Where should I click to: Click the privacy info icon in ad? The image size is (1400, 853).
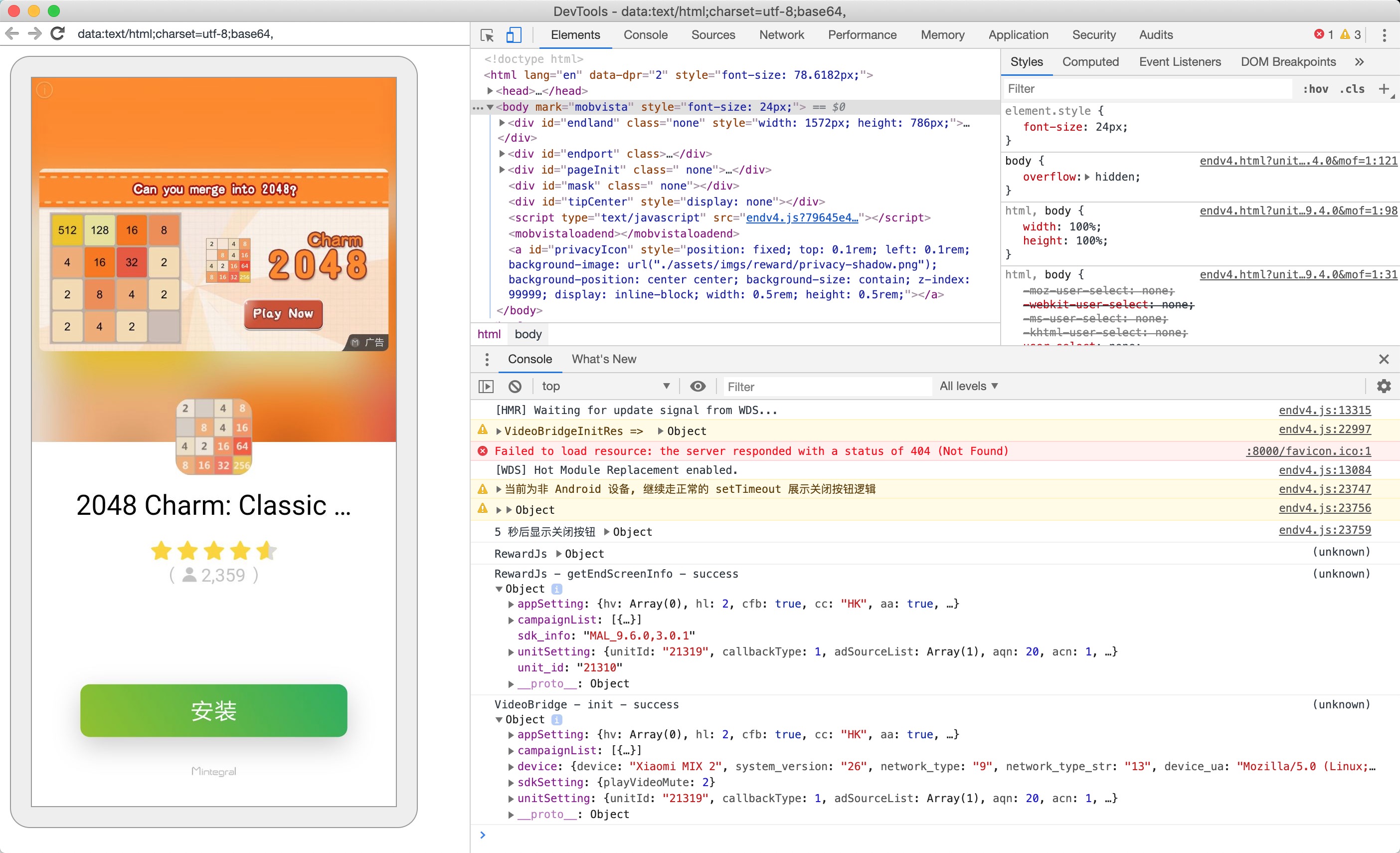tap(44, 90)
